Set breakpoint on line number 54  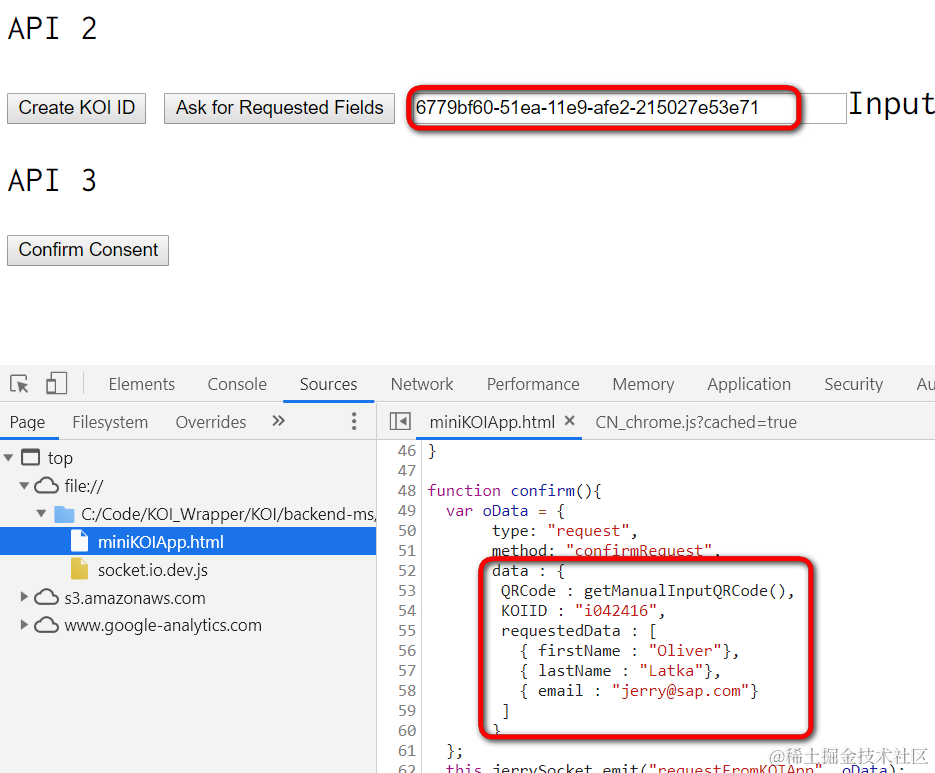[407, 611]
